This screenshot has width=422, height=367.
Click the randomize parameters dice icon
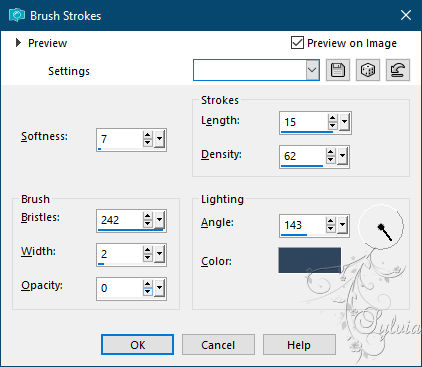tap(368, 70)
